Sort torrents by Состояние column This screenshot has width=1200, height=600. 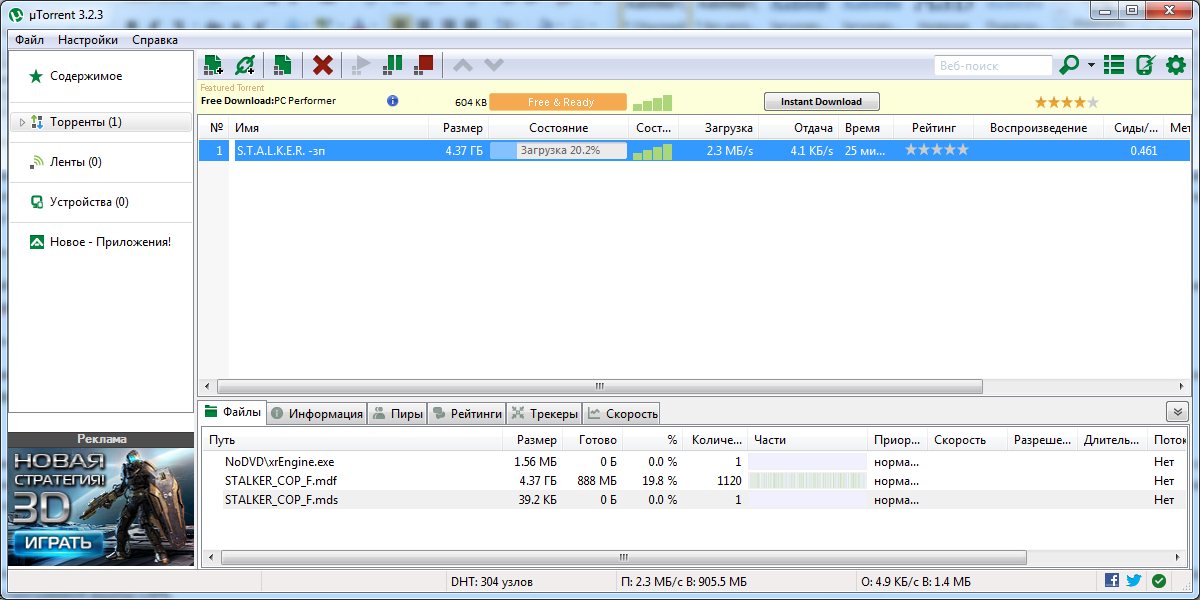(x=559, y=128)
